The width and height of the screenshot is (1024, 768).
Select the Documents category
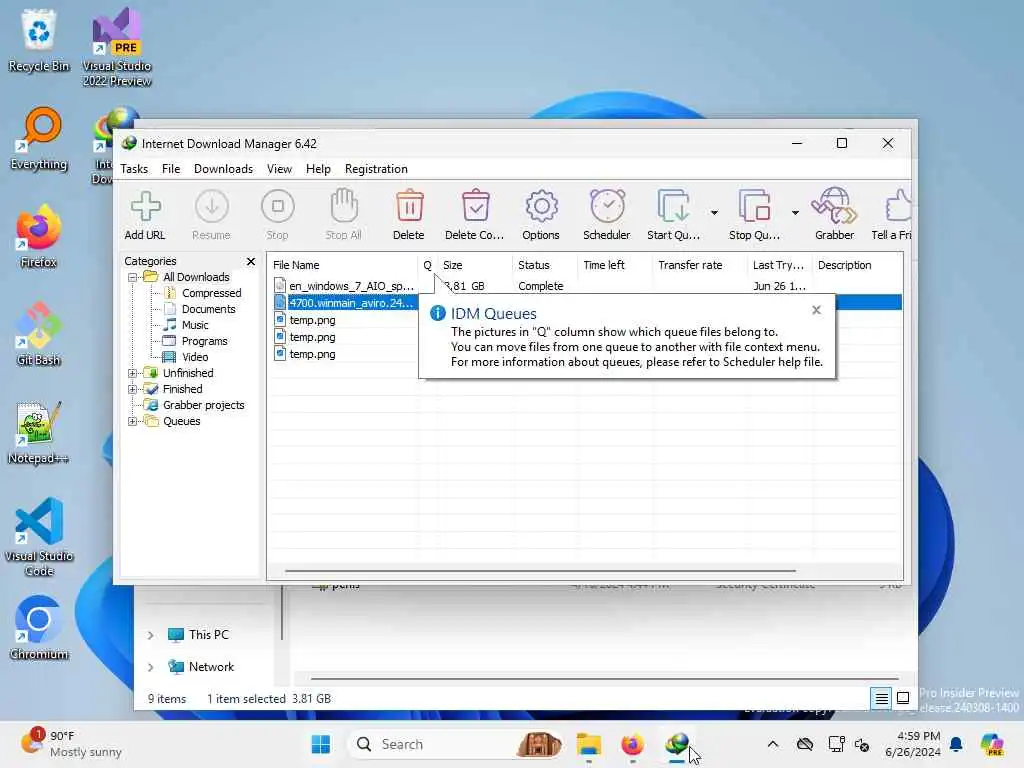(208, 310)
